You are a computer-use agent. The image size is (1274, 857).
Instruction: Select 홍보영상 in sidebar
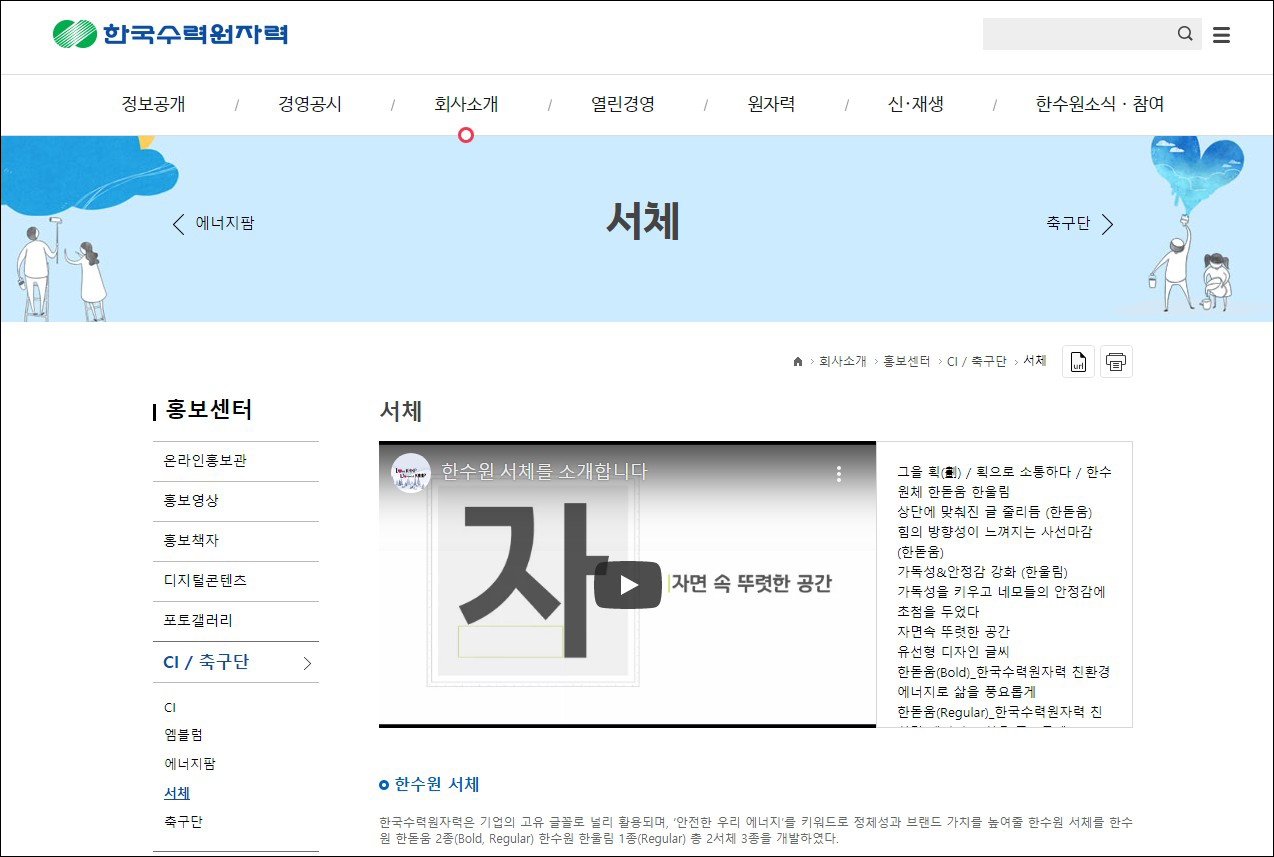(236, 501)
